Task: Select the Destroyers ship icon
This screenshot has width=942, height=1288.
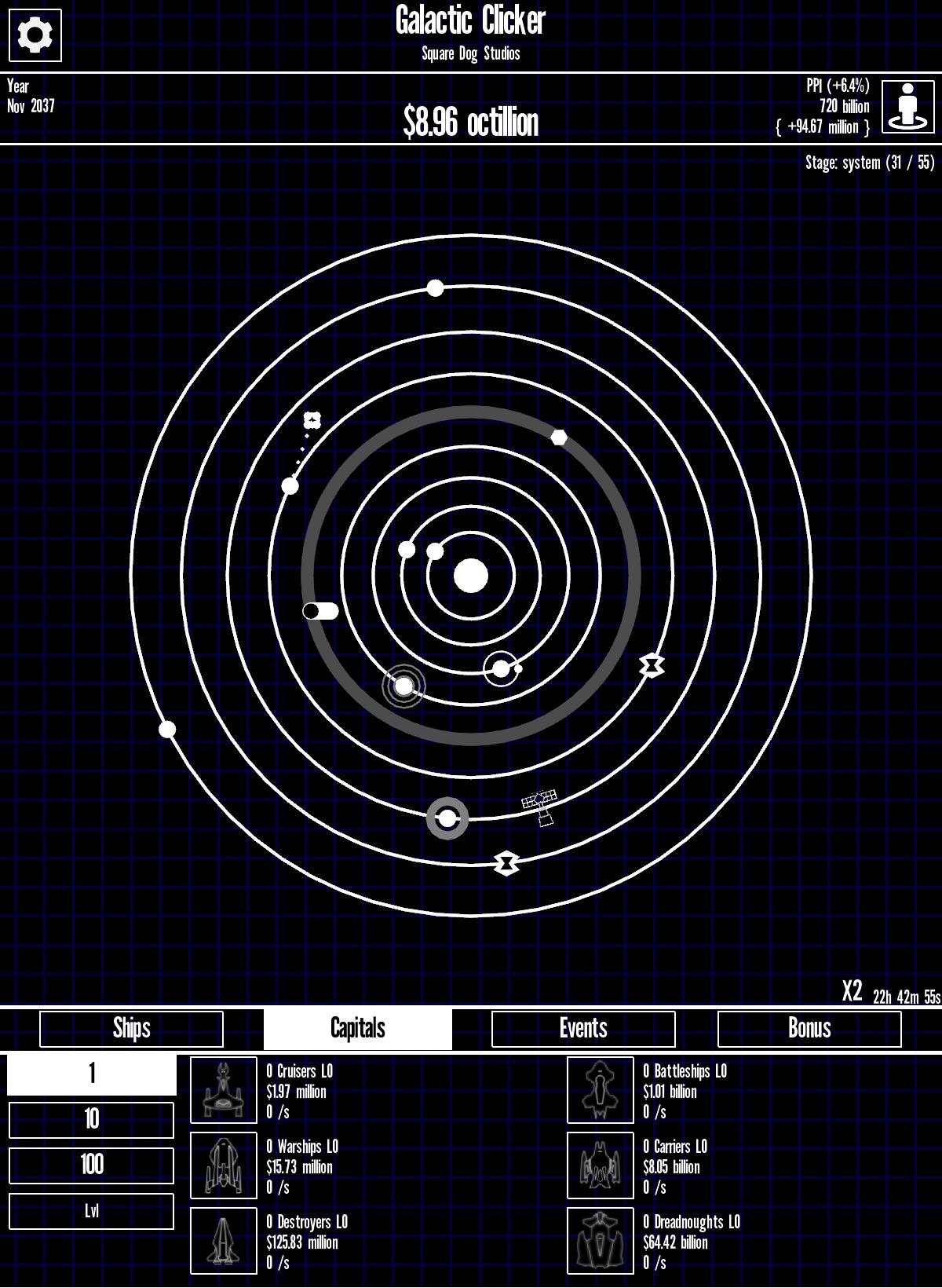Action: pos(224,1241)
